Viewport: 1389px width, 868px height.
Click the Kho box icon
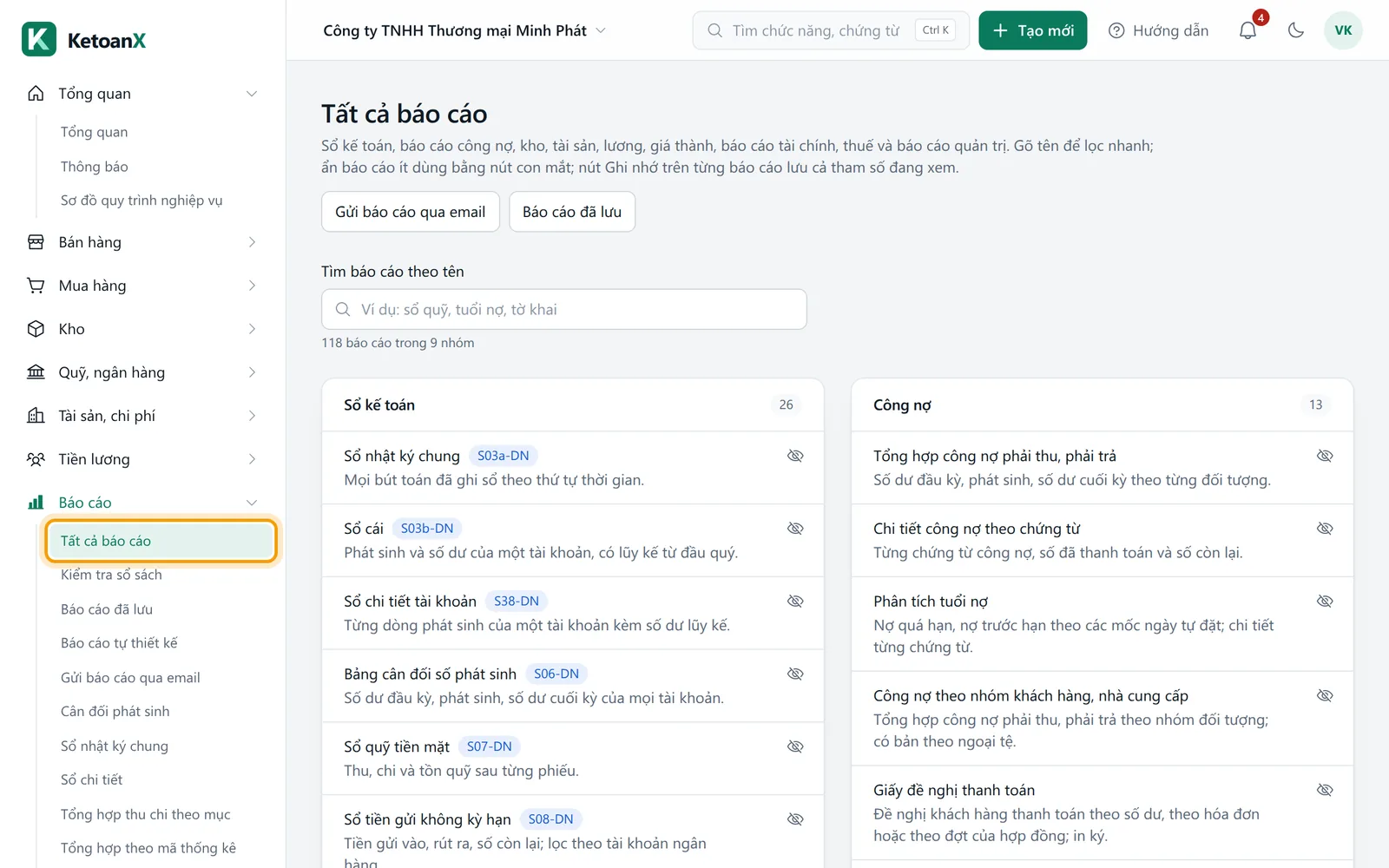[36, 329]
